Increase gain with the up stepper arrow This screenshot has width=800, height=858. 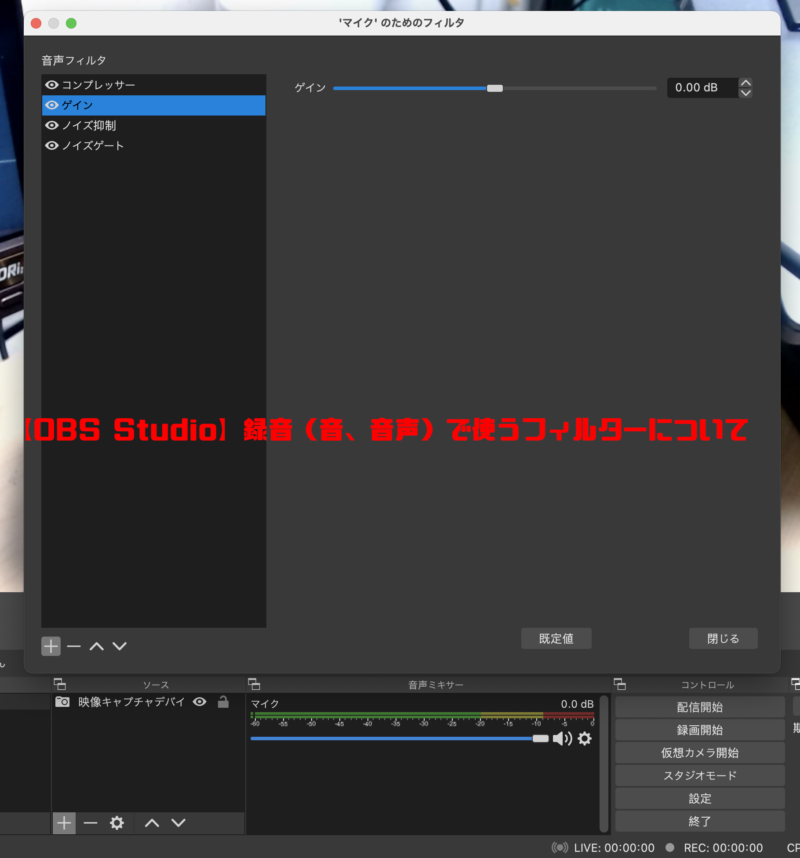click(745, 83)
